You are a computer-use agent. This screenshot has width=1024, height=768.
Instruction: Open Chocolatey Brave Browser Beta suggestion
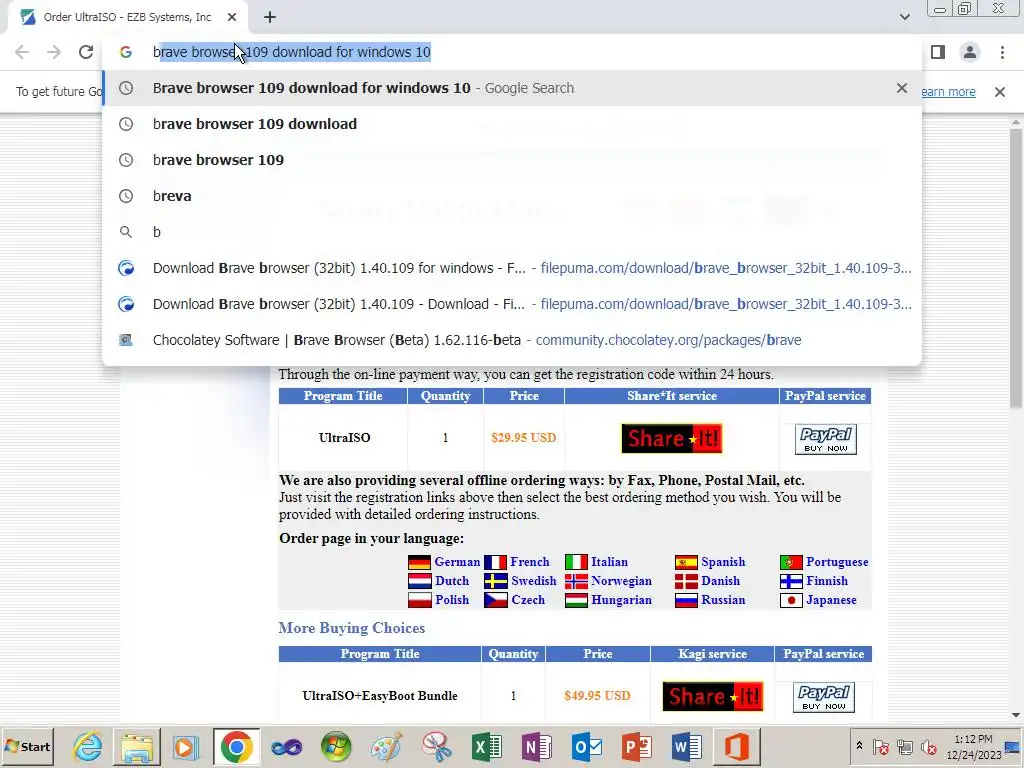pyautogui.click(x=512, y=340)
